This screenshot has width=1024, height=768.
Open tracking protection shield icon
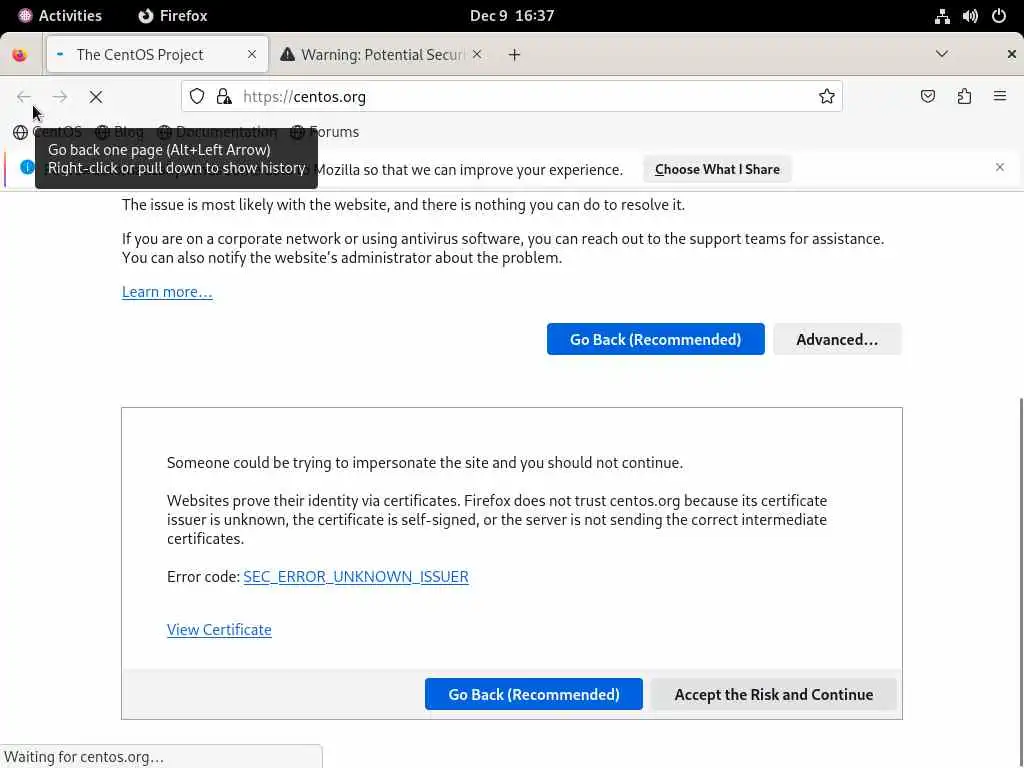(197, 97)
